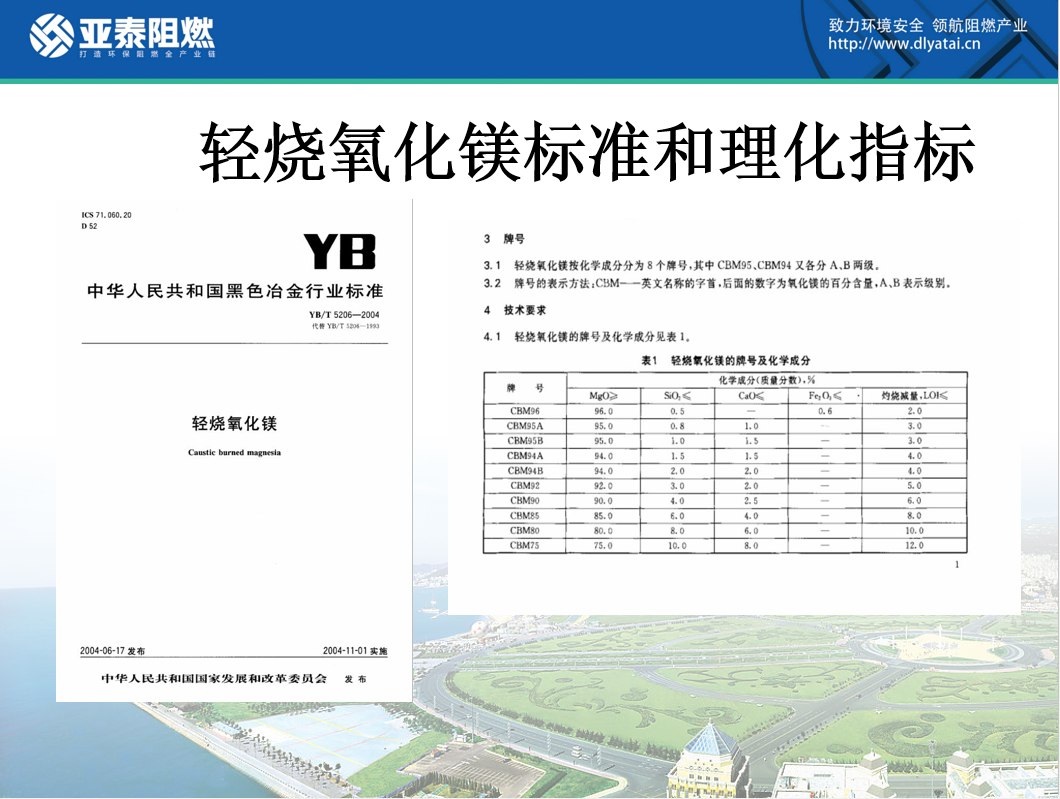The image size is (1060, 799).
Task: Select the cover title 轻烧氧化镁
Action: pos(235,424)
